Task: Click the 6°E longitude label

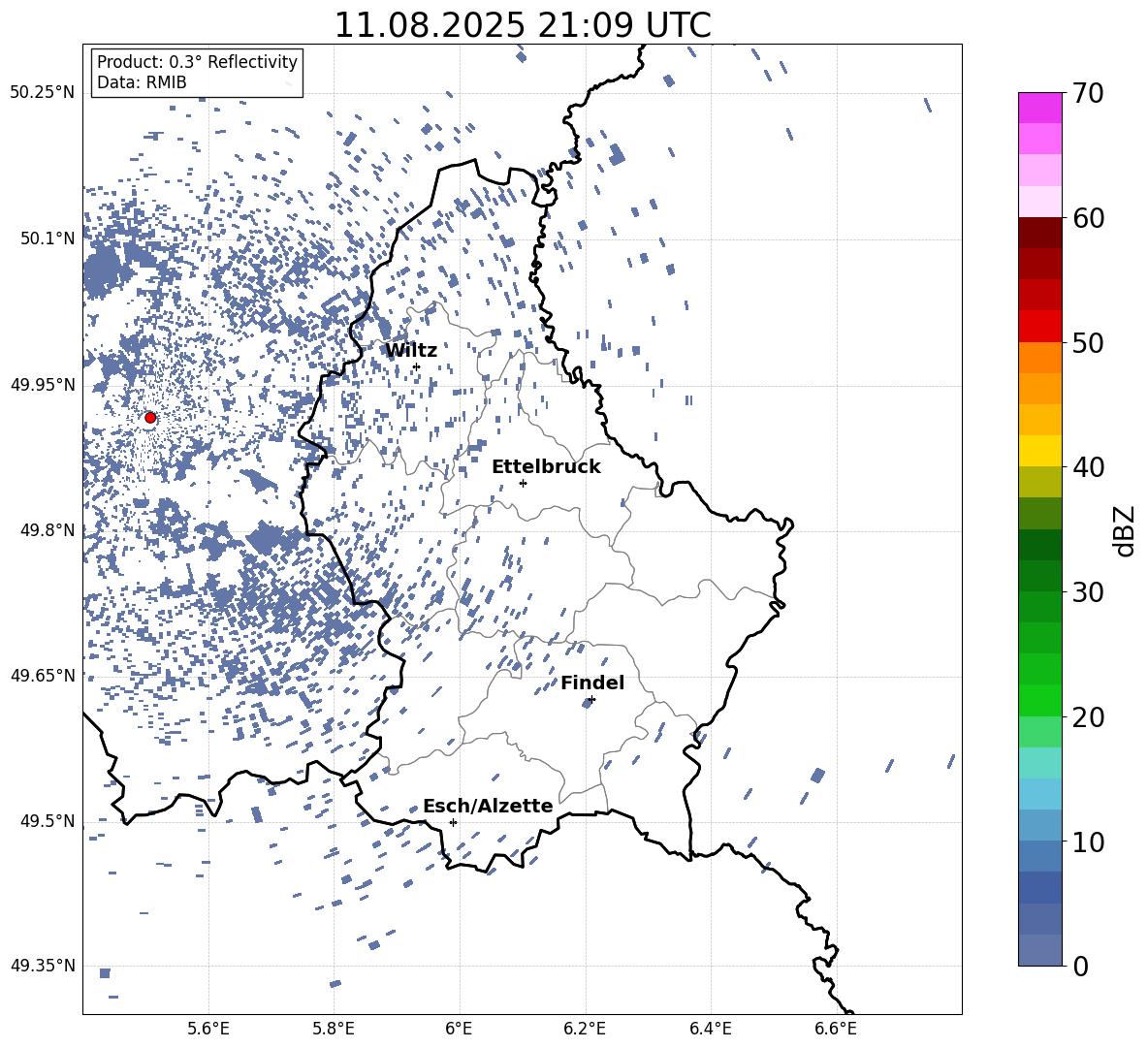Action: click(459, 1030)
